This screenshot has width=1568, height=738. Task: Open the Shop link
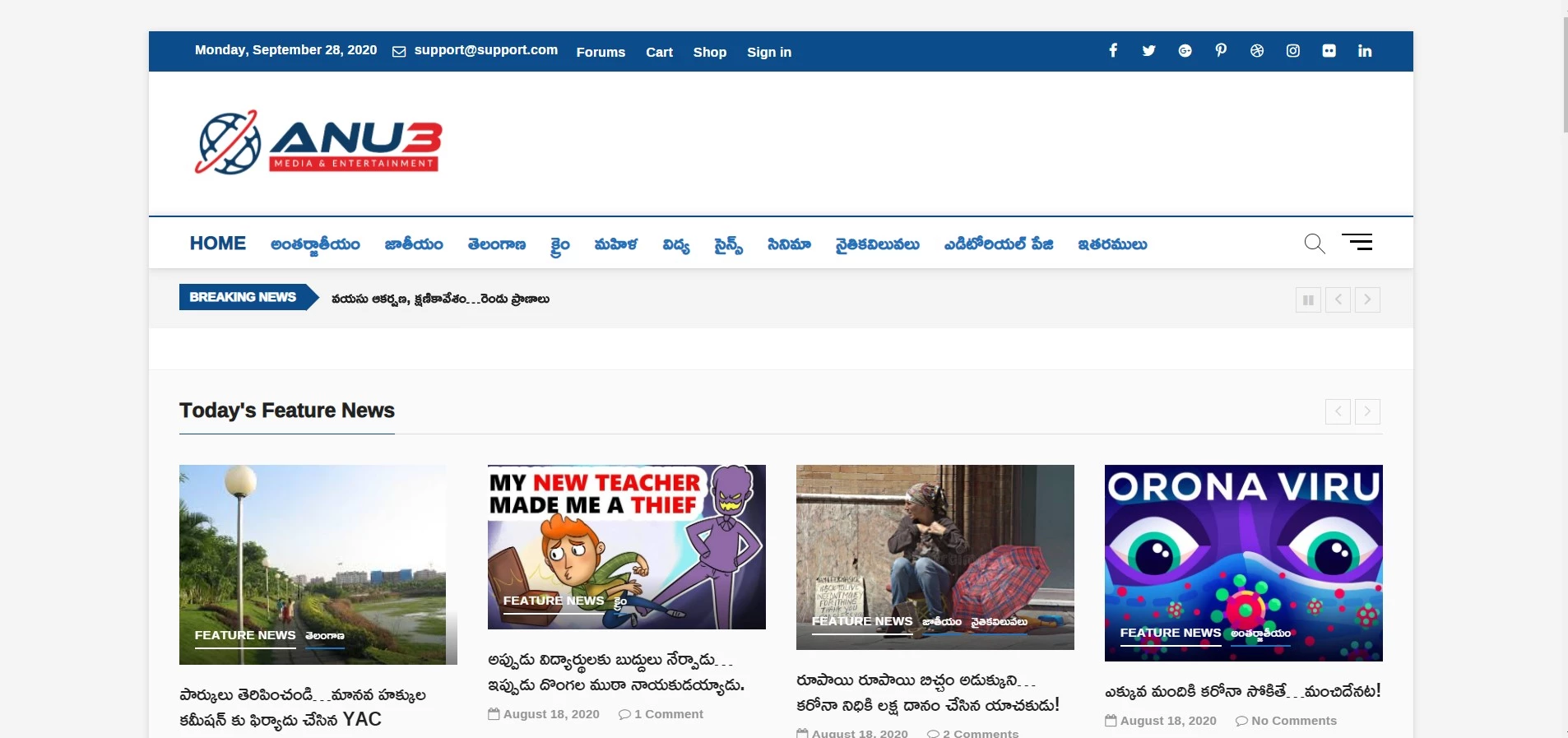(x=710, y=52)
